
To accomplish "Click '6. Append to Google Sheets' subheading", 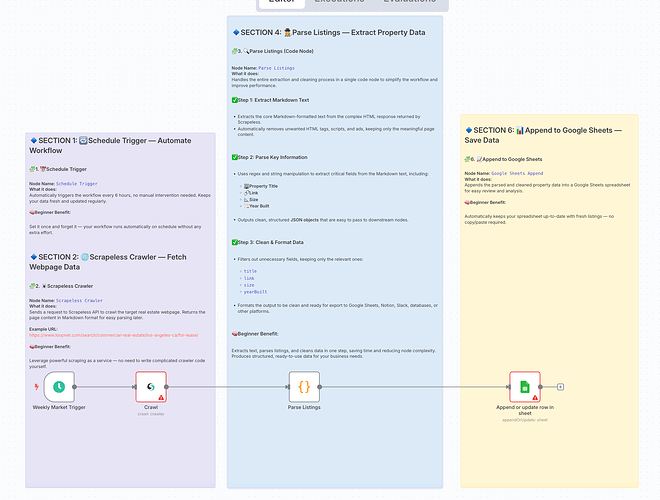I will pyautogui.click(x=503, y=160).
